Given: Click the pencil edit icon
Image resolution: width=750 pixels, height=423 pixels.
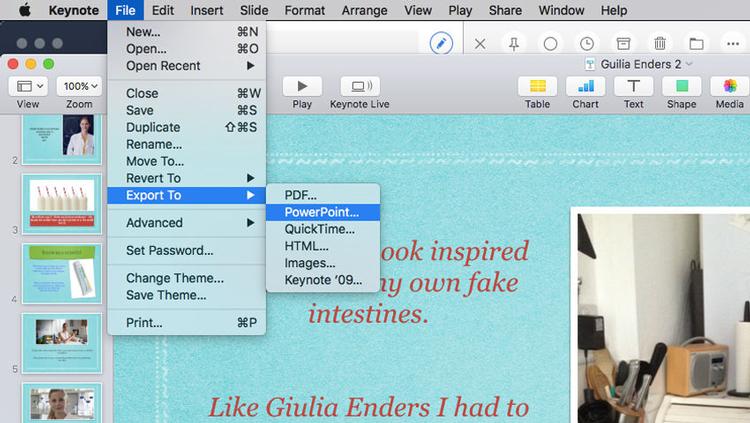Looking at the screenshot, I should tap(441, 44).
